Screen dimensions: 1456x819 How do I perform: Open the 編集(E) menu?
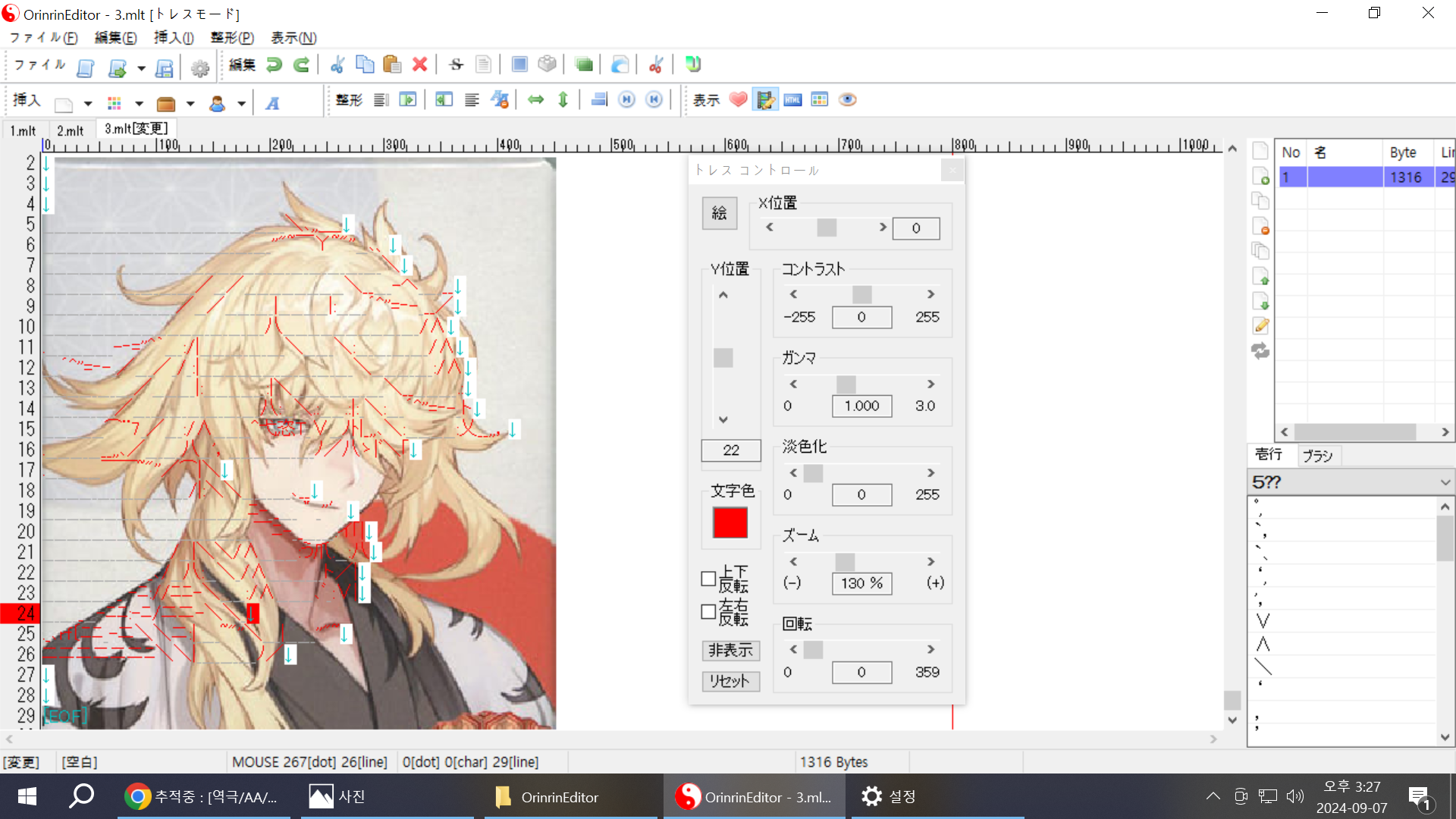pyautogui.click(x=115, y=38)
